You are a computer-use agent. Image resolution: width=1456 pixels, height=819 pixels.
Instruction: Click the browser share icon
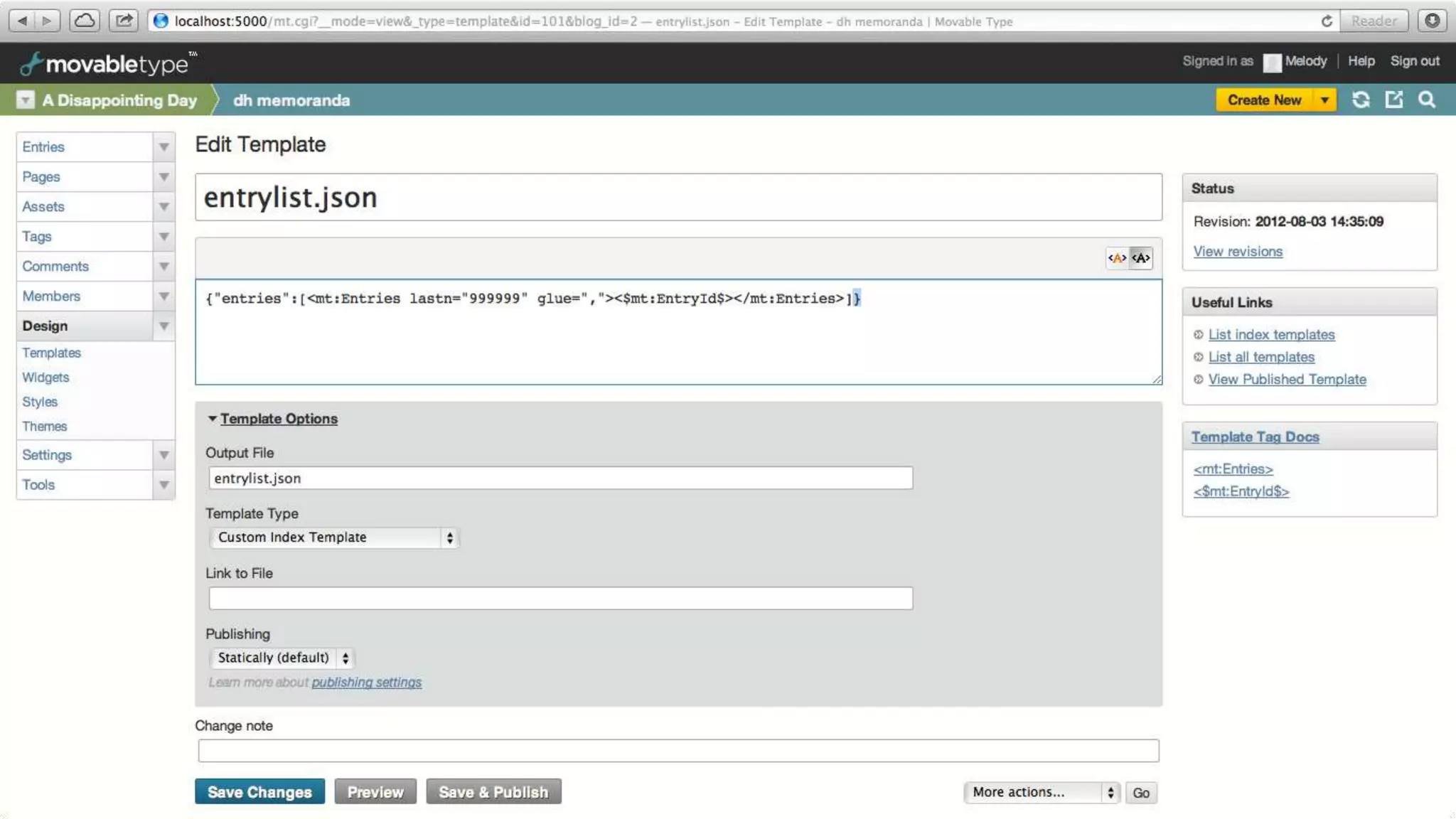[x=124, y=21]
